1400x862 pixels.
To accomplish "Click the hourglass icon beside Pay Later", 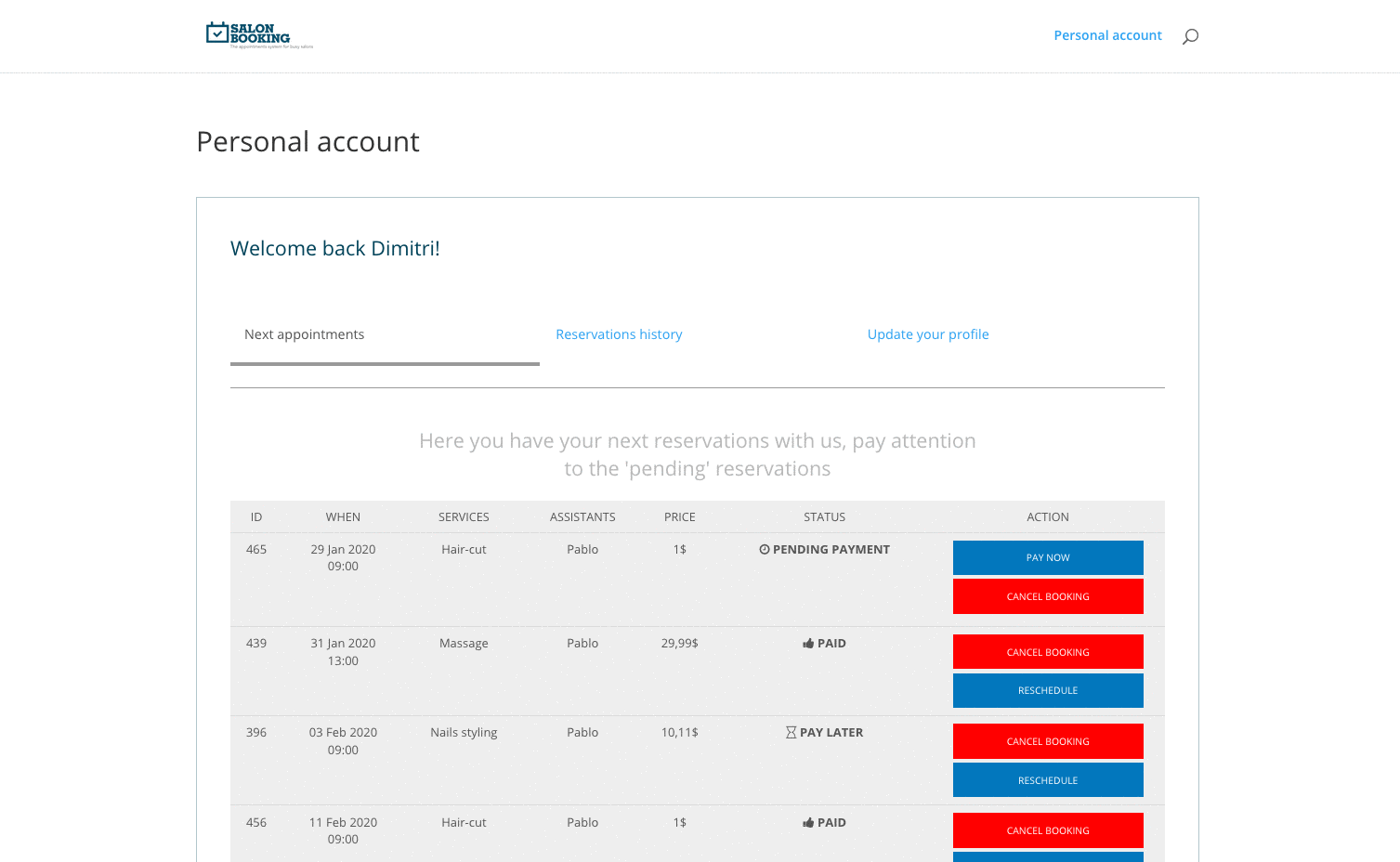I will pyautogui.click(x=791, y=733).
